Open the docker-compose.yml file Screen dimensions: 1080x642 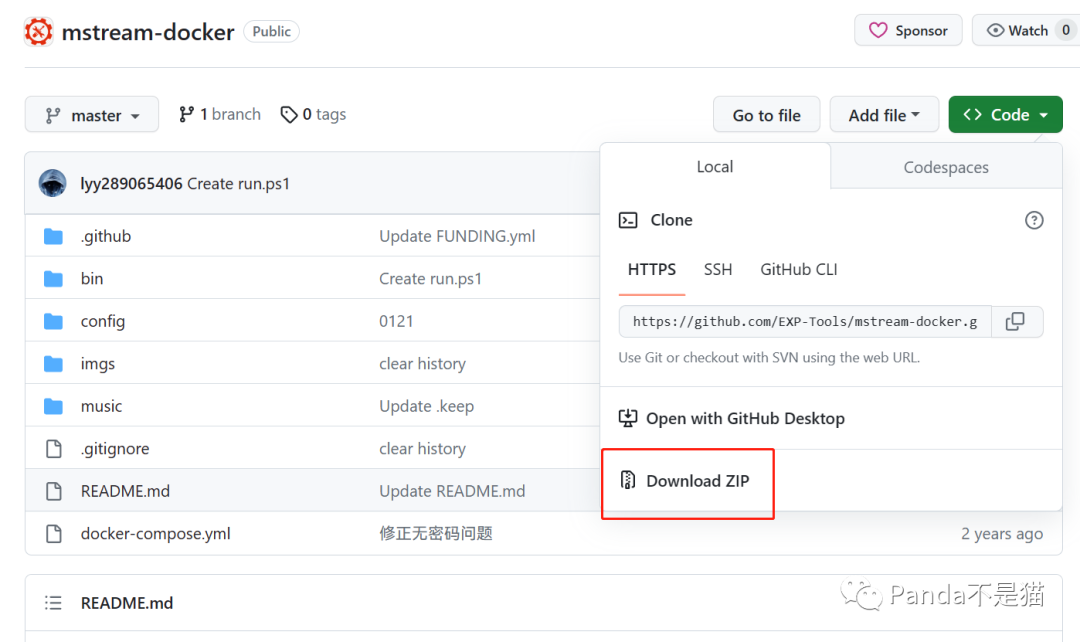156,534
